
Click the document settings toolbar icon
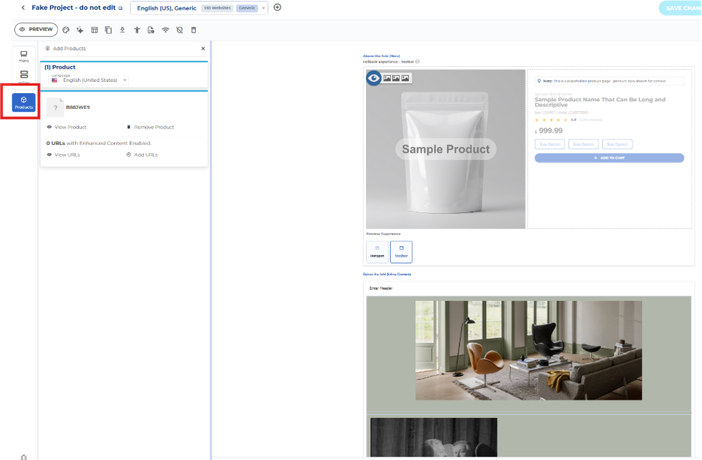tap(151, 30)
